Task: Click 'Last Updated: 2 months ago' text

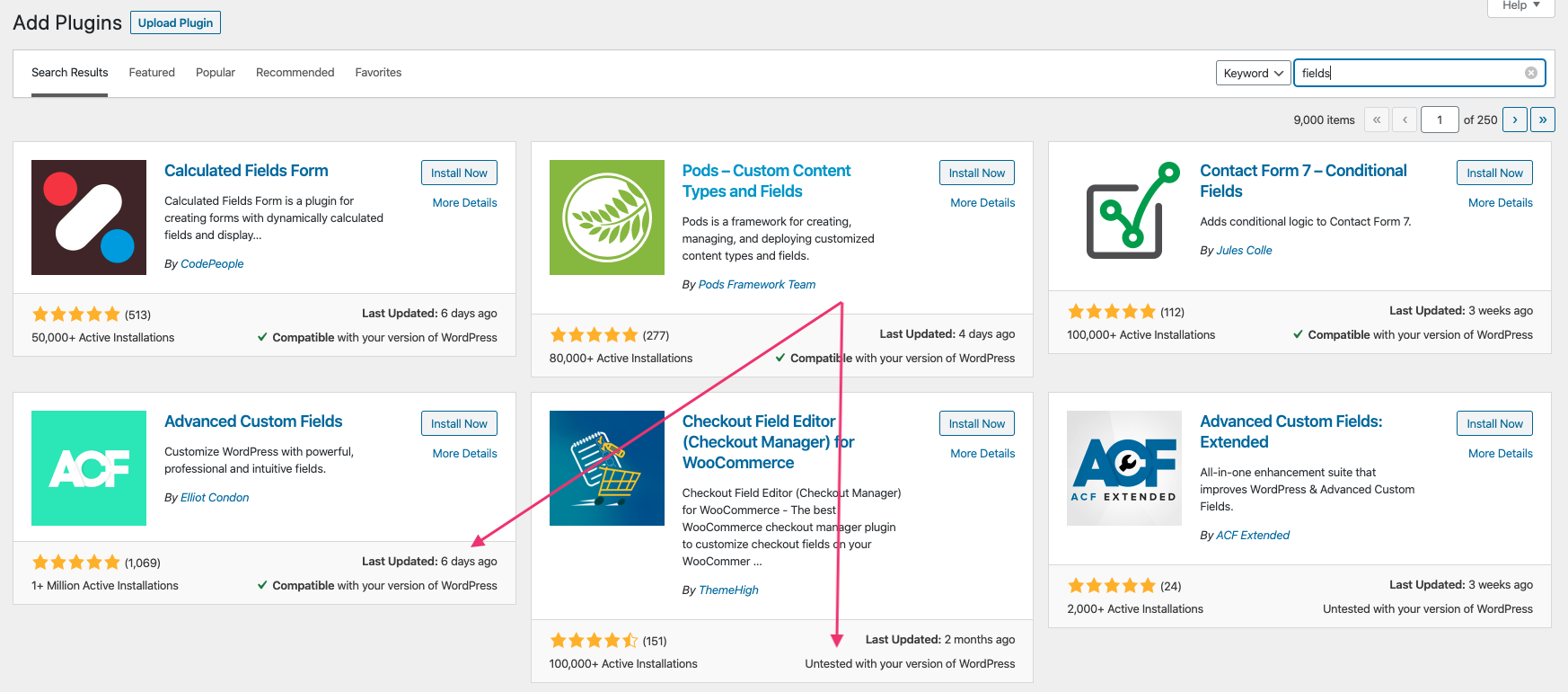Action: (x=940, y=640)
